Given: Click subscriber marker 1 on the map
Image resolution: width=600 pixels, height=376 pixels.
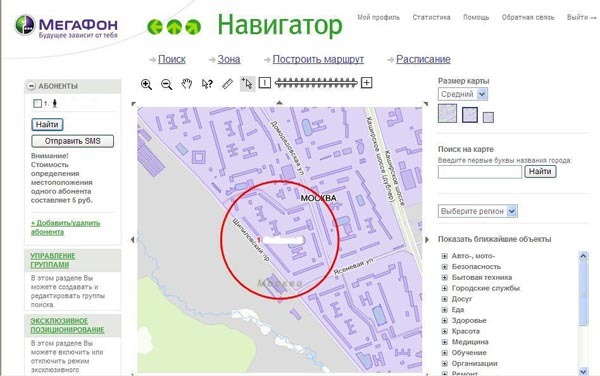Looking at the screenshot, I should (x=259, y=240).
